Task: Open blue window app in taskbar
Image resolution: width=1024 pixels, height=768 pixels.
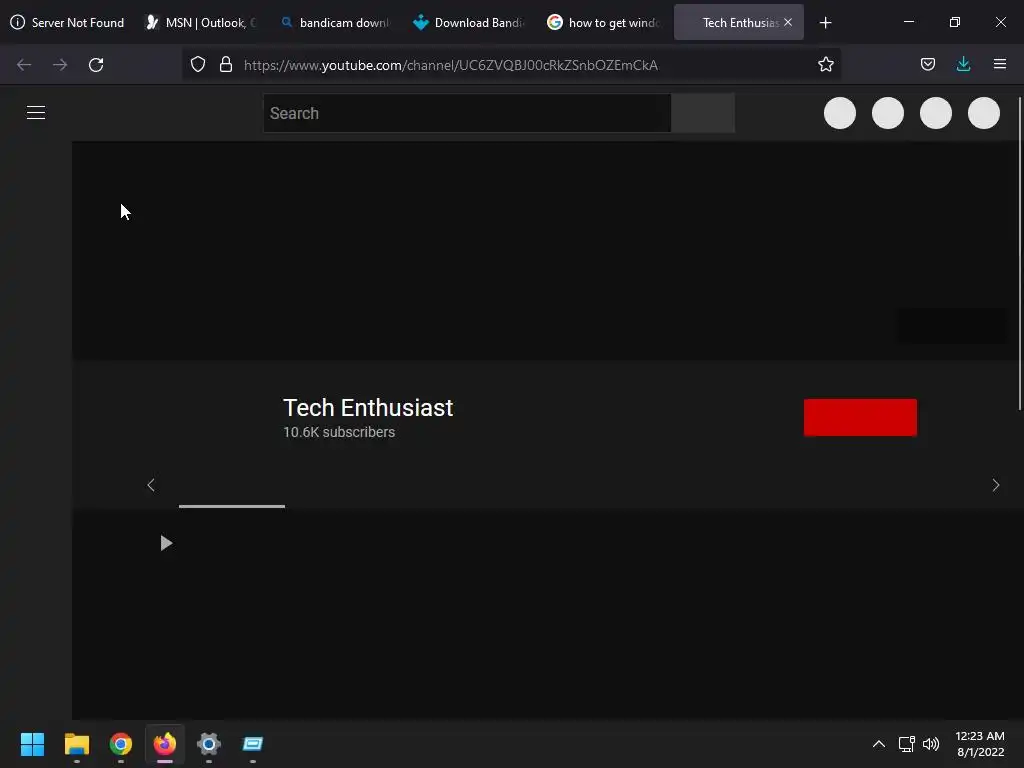Action: pyautogui.click(x=253, y=744)
